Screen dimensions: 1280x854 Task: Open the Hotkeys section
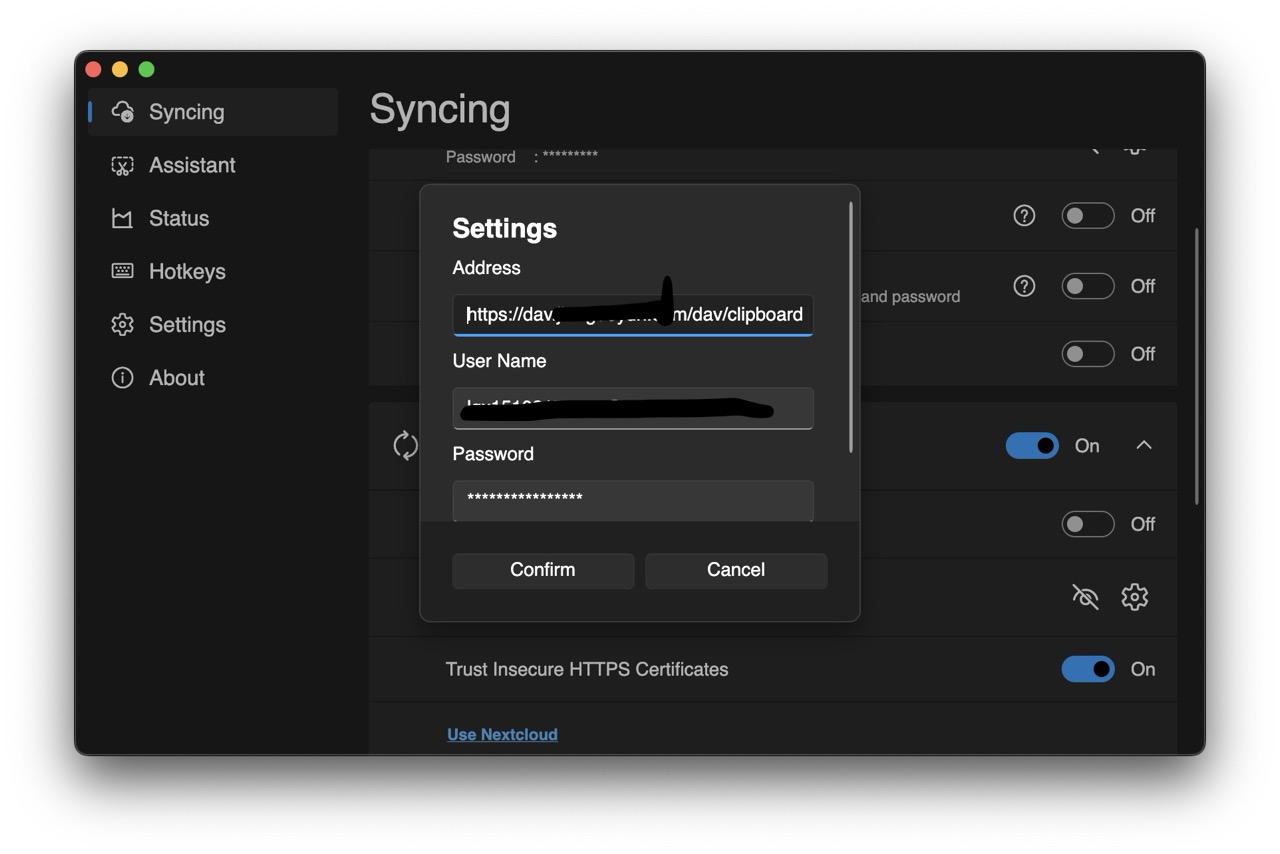tap(213, 271)
